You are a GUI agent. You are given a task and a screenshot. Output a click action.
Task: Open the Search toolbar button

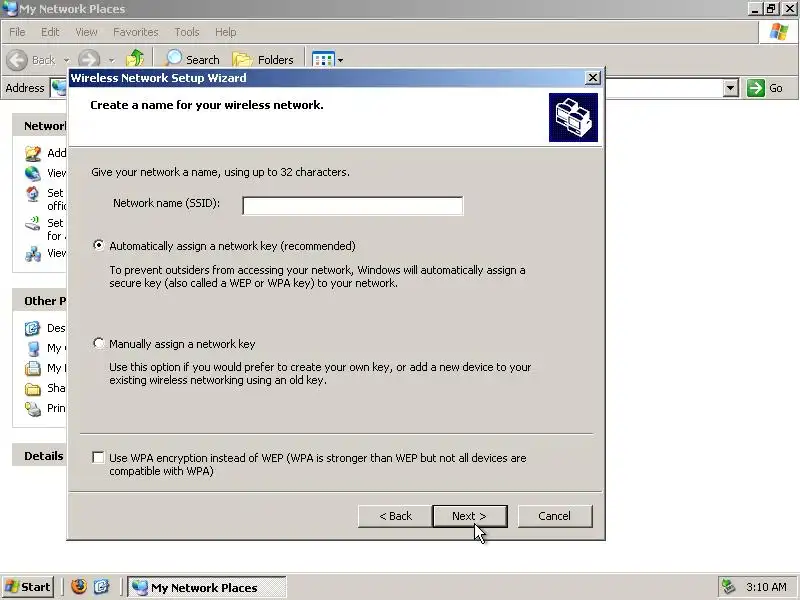[x=192, y=60]
